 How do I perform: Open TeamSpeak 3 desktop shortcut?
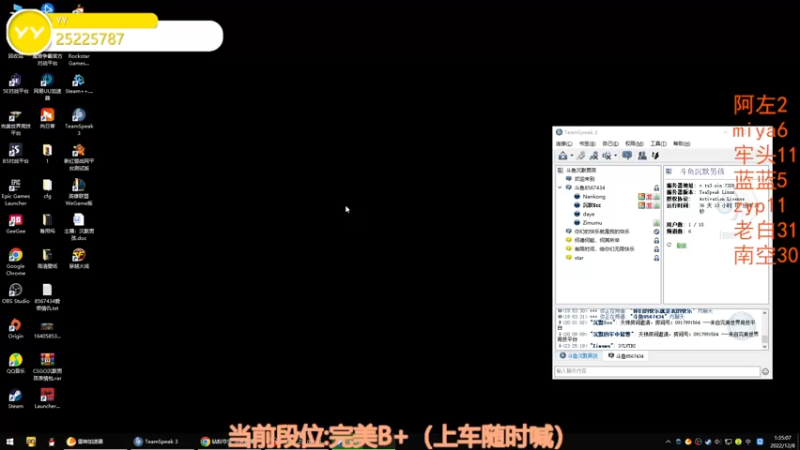pyautogui.click(x=79, y=122)
